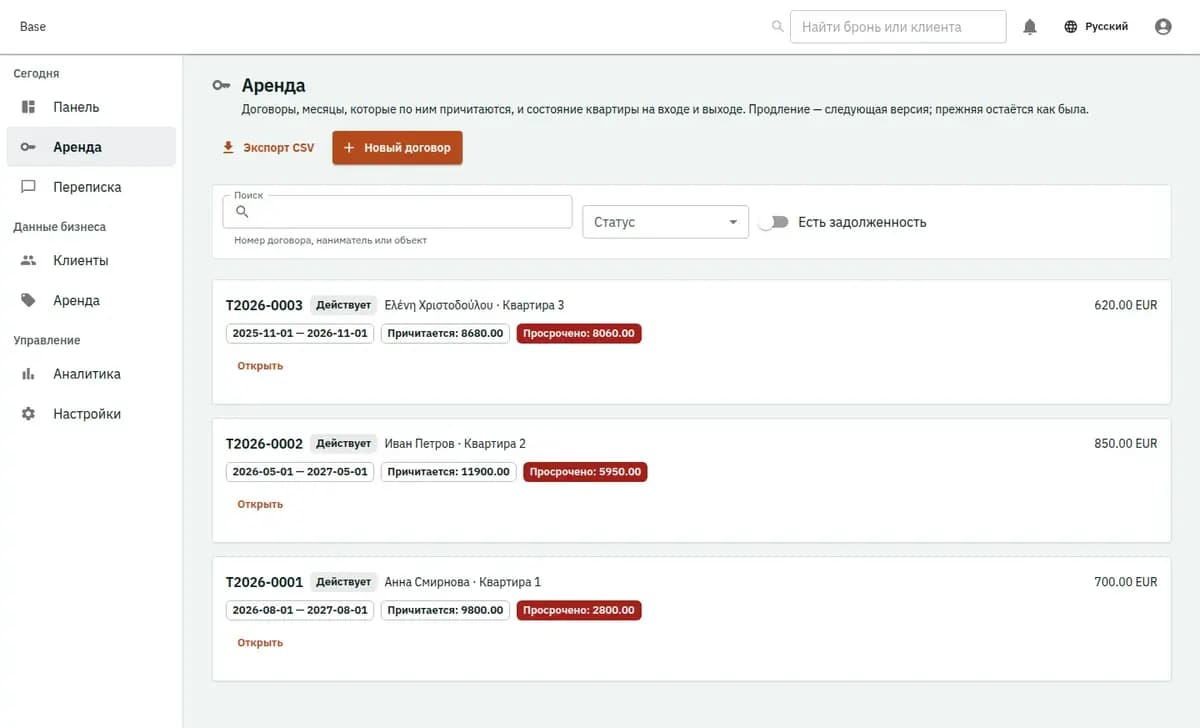Open Переписка in the sidebar

pos(91,187)
